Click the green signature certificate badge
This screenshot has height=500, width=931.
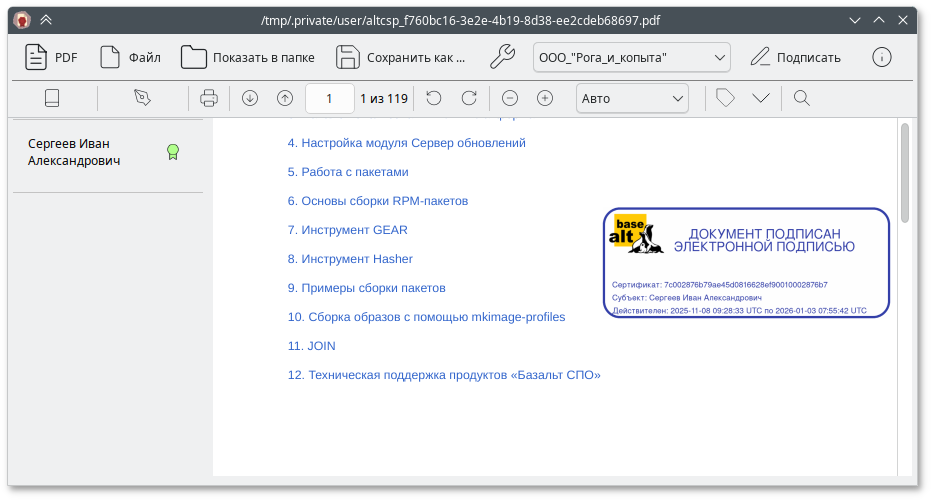[173, 152]
